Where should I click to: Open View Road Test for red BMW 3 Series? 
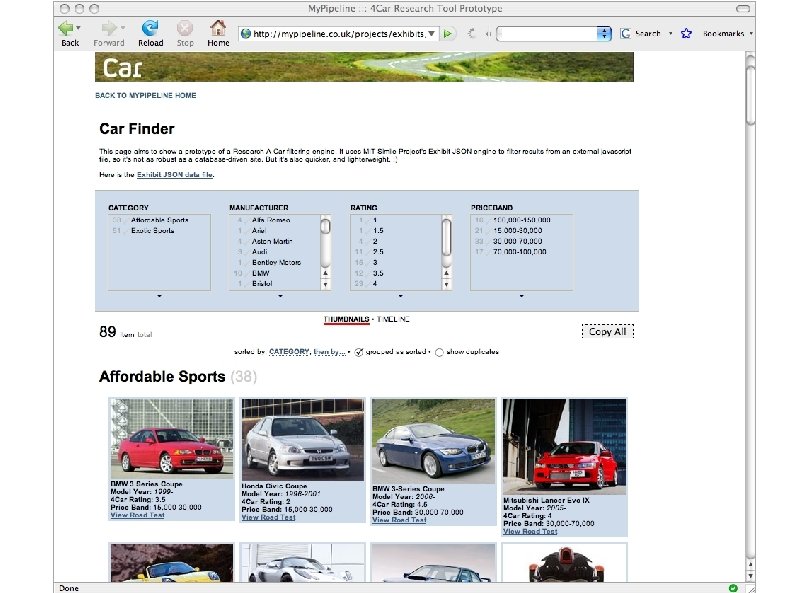(137, 515)
